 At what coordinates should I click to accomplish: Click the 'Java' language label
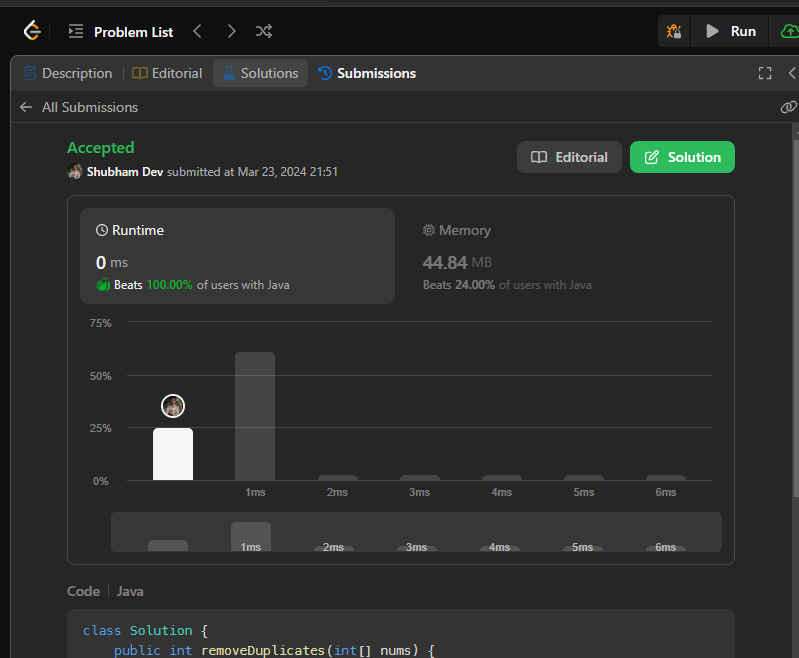(x=130, y=591)
